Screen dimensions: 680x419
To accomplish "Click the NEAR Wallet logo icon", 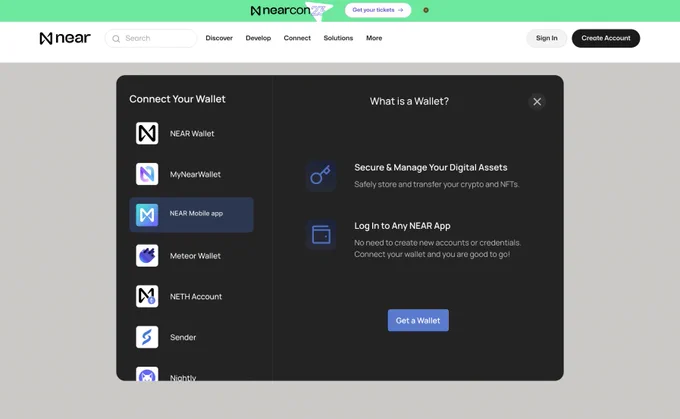I will [x=147, y=133].
